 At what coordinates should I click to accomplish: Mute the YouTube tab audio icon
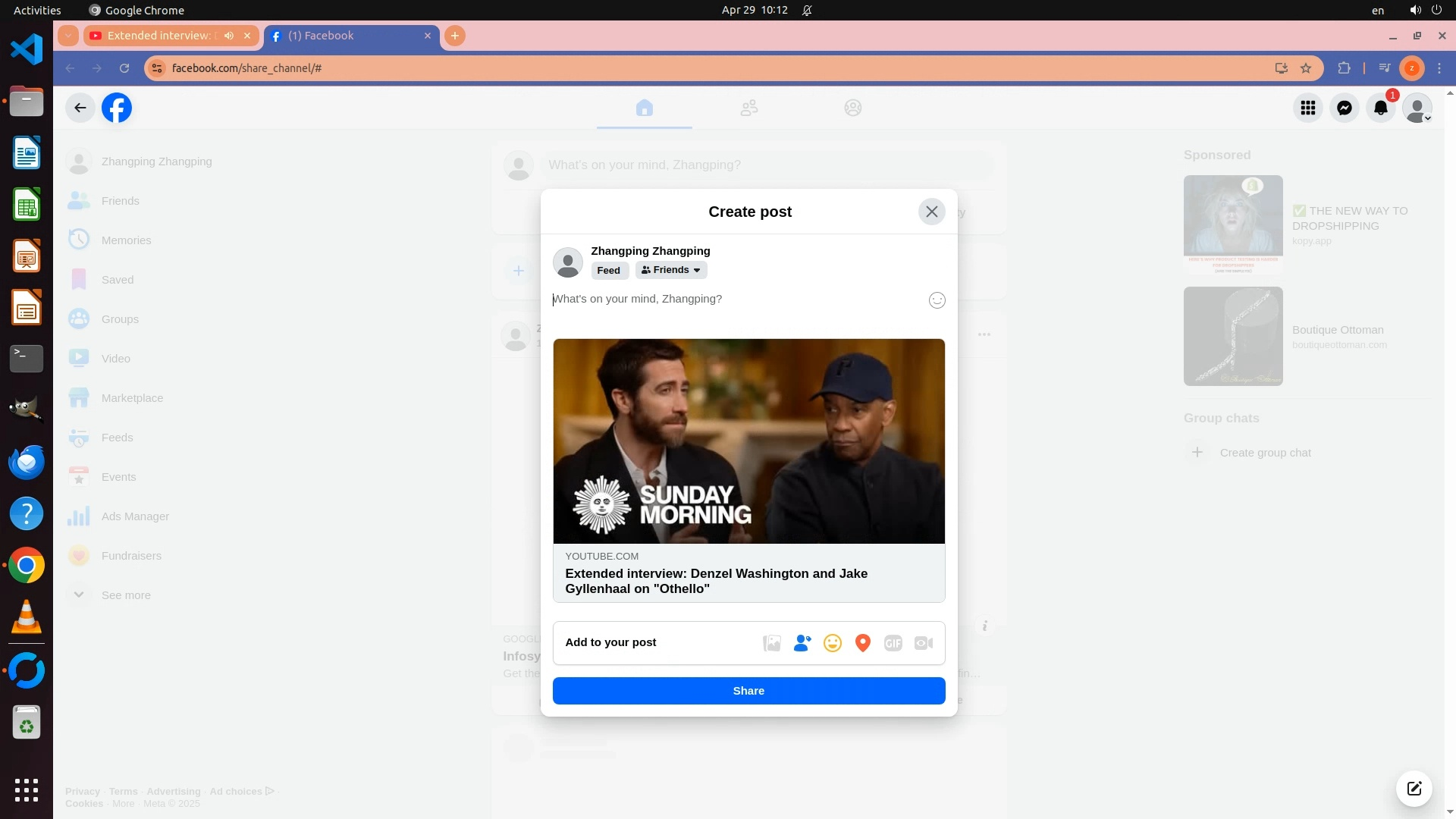point(229,36)
